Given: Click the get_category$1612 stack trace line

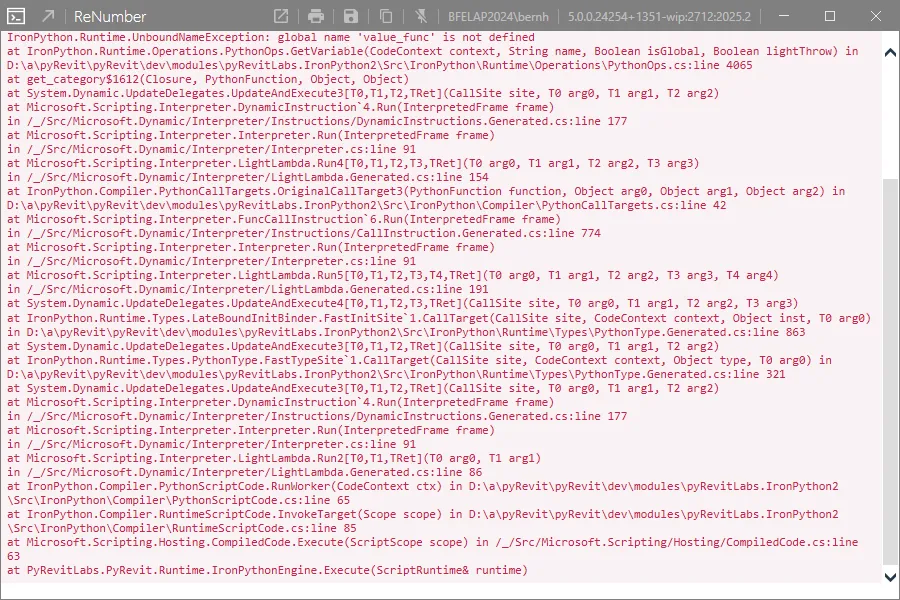Looking at the screenshot, I should click(x=208, y=79).
